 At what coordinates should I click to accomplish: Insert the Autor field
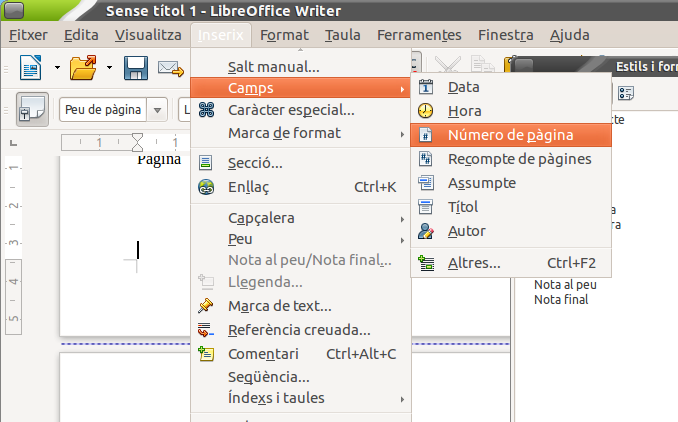(x=511, y=231)
